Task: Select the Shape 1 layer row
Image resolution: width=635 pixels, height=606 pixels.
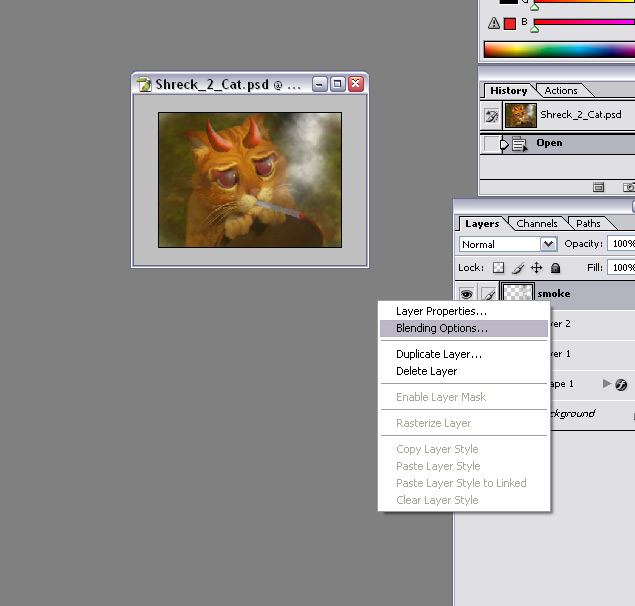Action: pos(592,384)
